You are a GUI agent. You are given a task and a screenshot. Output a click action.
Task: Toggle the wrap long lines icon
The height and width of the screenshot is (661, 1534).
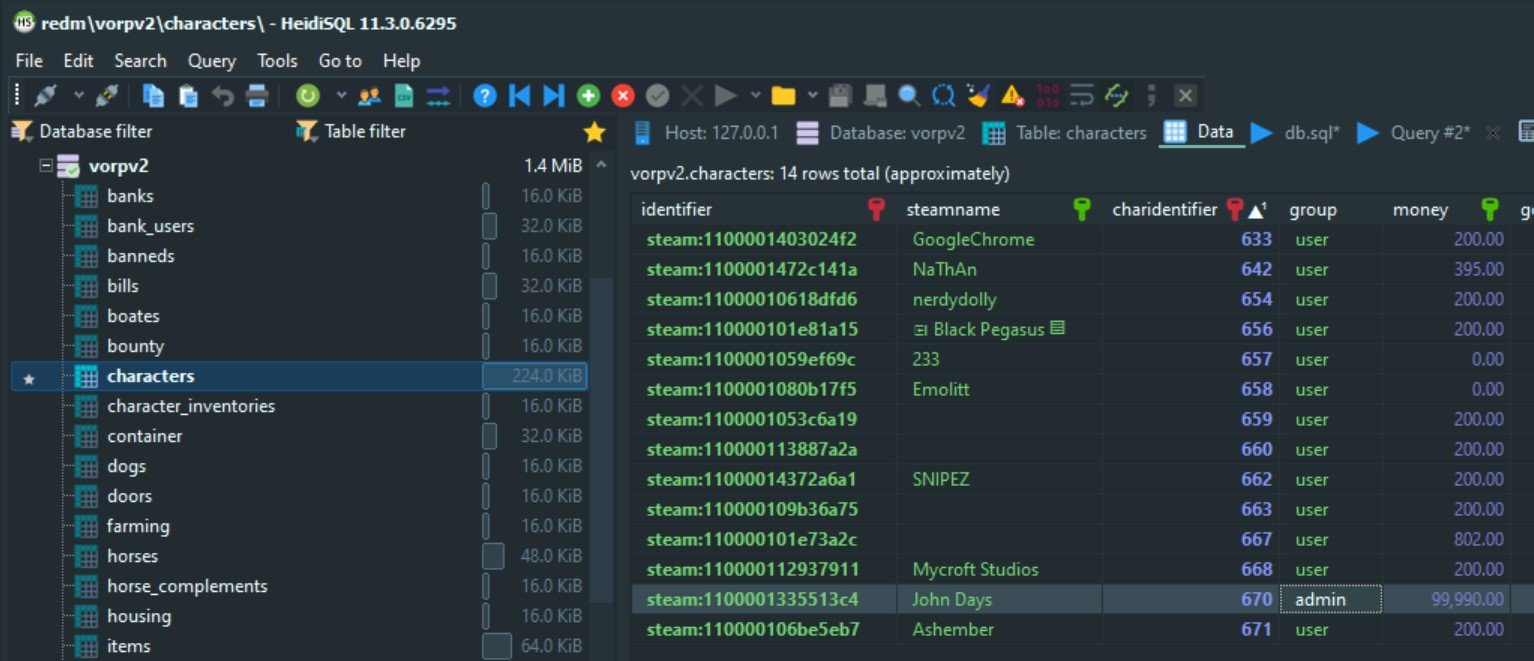coord(1082,96)
